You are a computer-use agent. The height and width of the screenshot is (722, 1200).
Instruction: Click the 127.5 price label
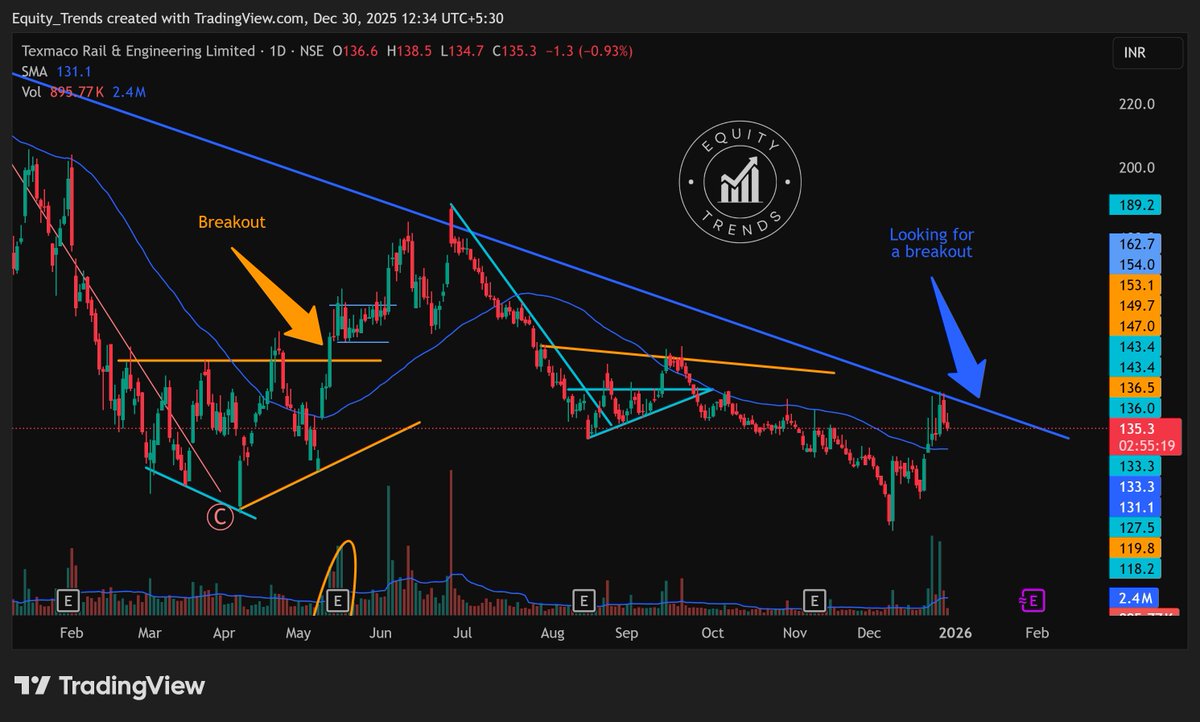(x=1134, y=528)
